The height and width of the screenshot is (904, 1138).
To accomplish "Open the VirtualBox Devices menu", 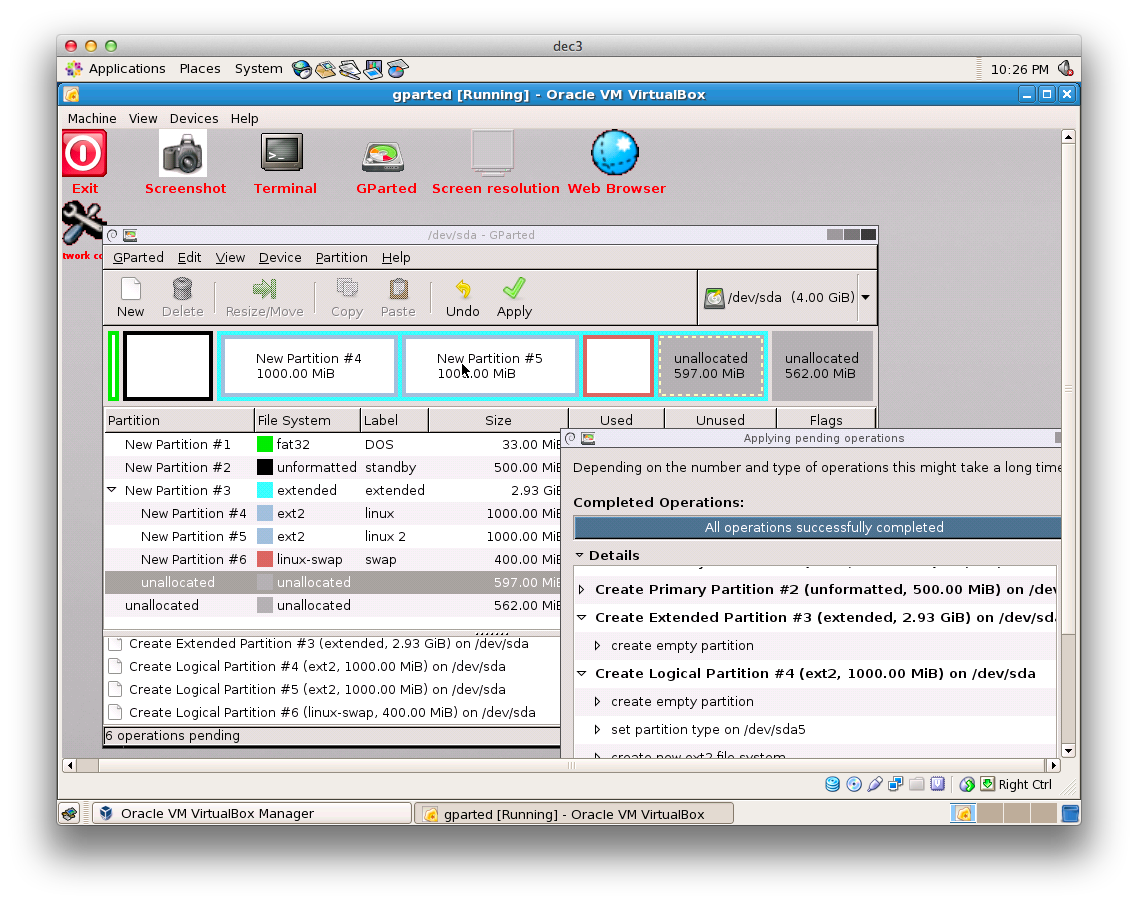I will click(194, 118).
